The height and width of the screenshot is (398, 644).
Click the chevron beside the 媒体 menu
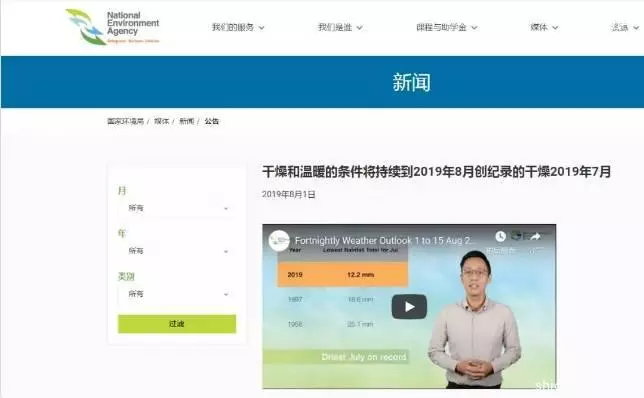coord(555,28)
